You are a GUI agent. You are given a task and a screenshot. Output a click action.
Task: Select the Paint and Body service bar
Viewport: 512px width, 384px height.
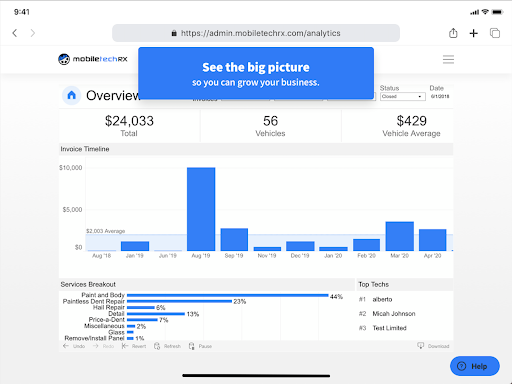[x=228, y=295]
